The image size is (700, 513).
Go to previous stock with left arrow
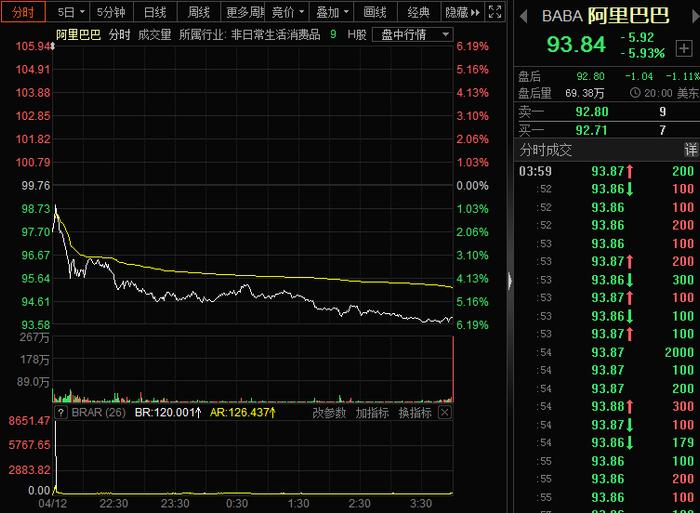524,17
